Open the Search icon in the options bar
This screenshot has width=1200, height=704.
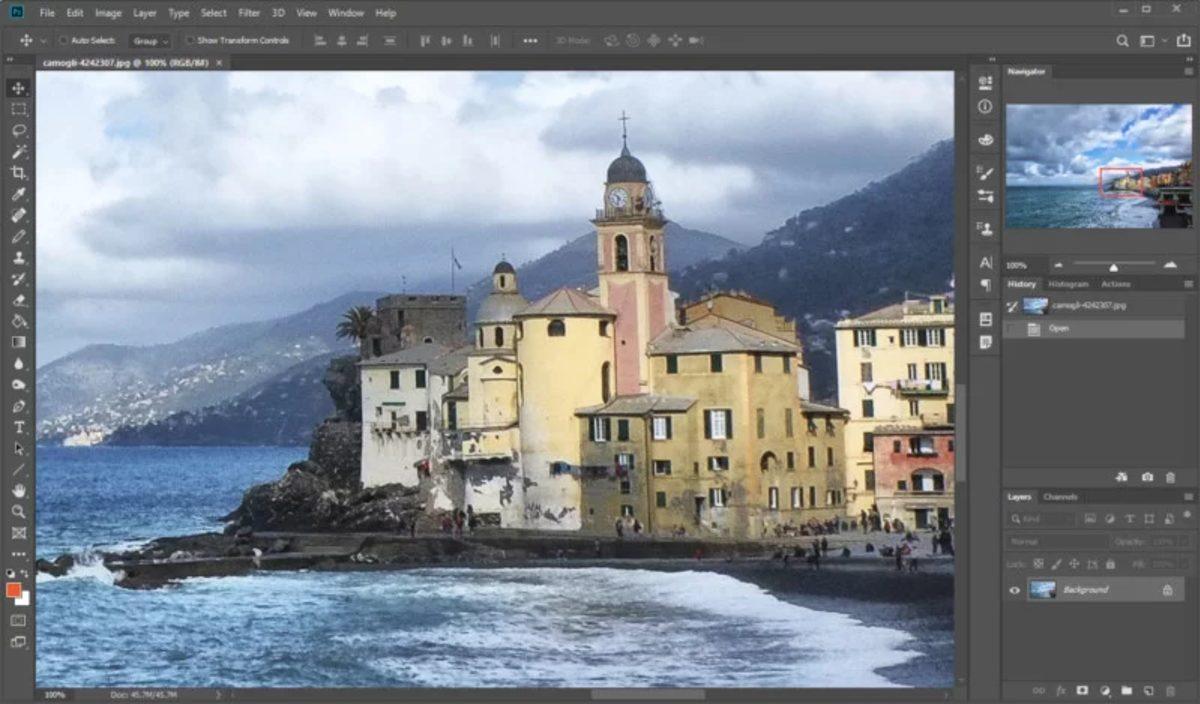pos(1122,41)
